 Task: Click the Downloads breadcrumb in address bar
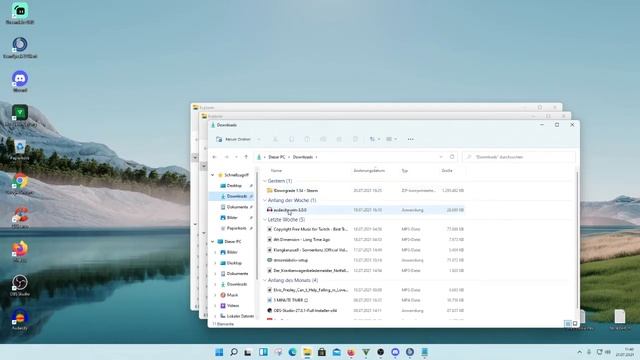(303, 157)
